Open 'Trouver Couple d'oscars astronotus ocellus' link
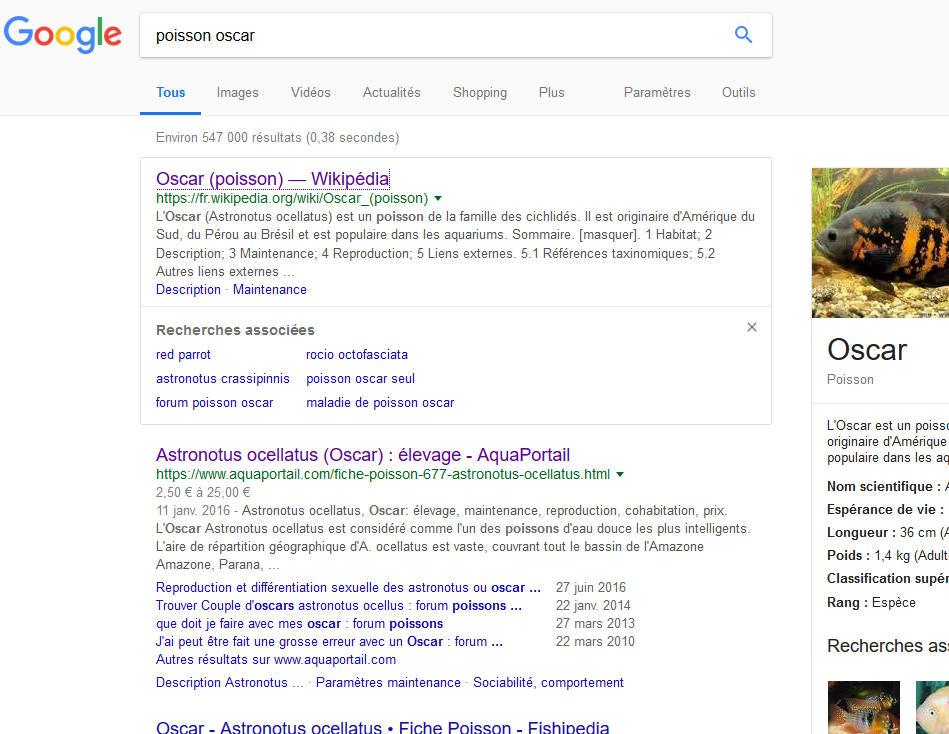This screenshot has width=949, height=734. [338, 606]
